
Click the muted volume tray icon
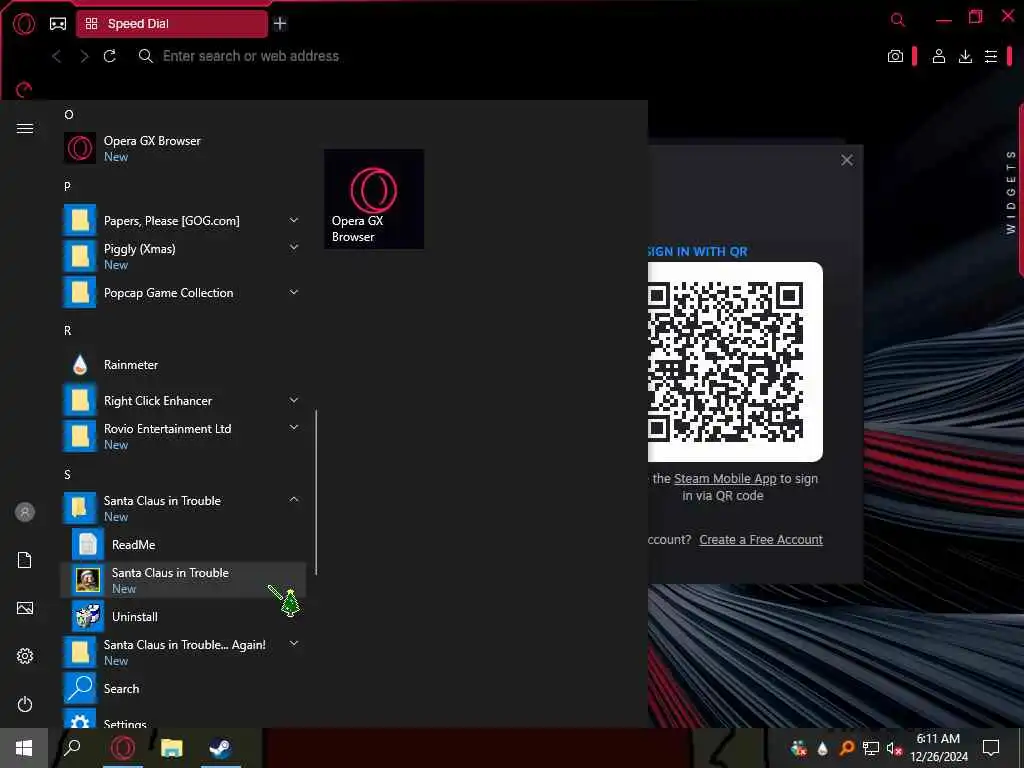click(894, 748)
